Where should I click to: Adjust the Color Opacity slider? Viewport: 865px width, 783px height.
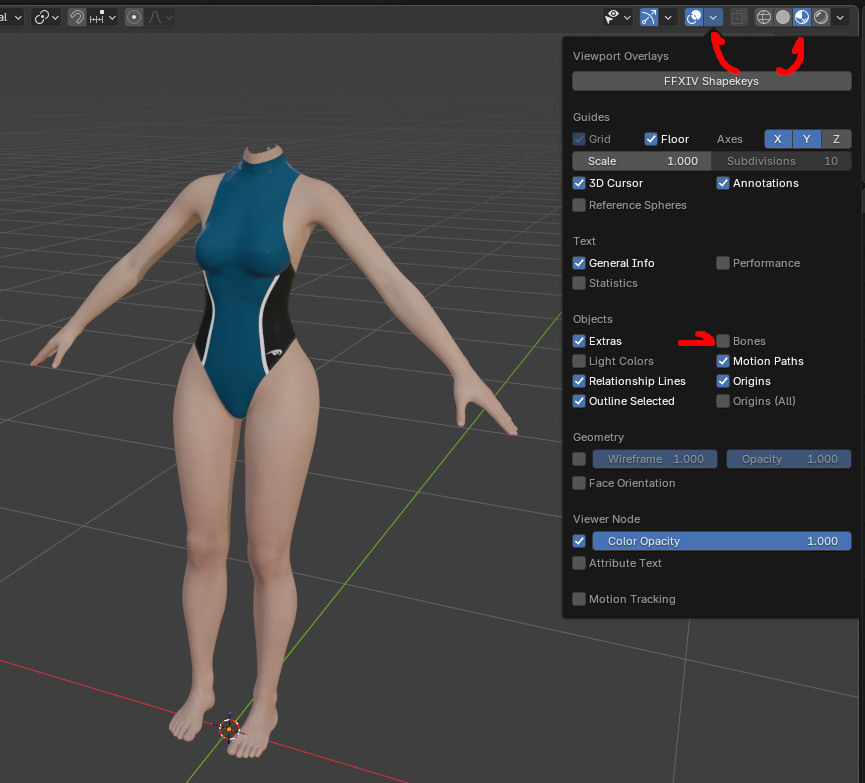(x=722, y=541)
